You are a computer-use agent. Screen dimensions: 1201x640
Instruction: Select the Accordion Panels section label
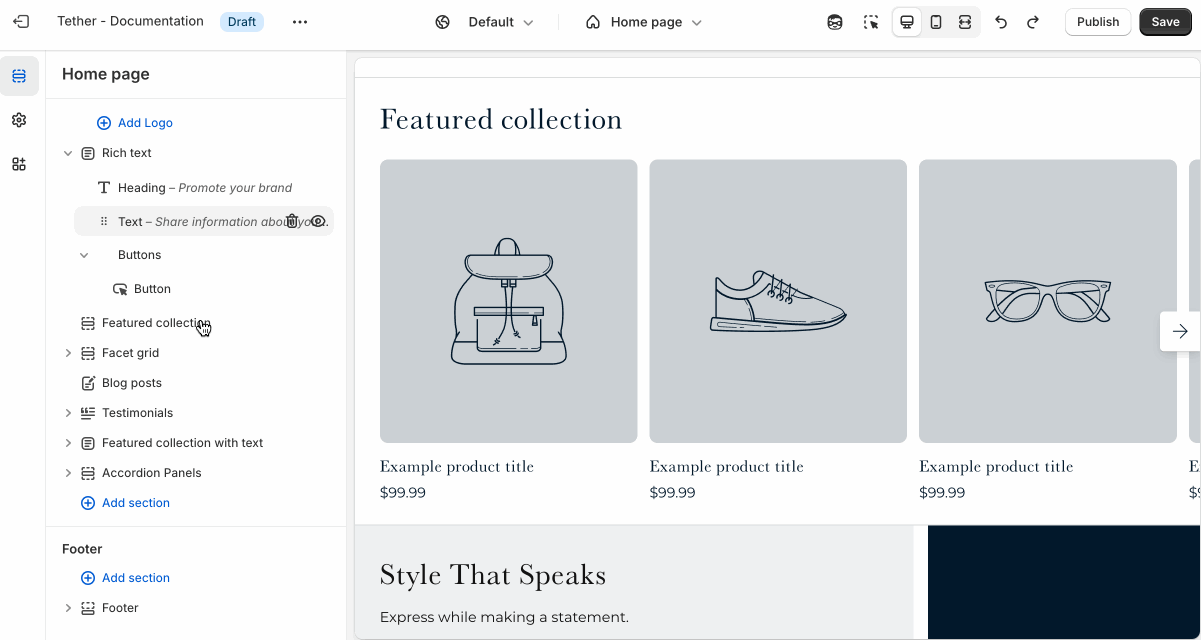point(151,473)
